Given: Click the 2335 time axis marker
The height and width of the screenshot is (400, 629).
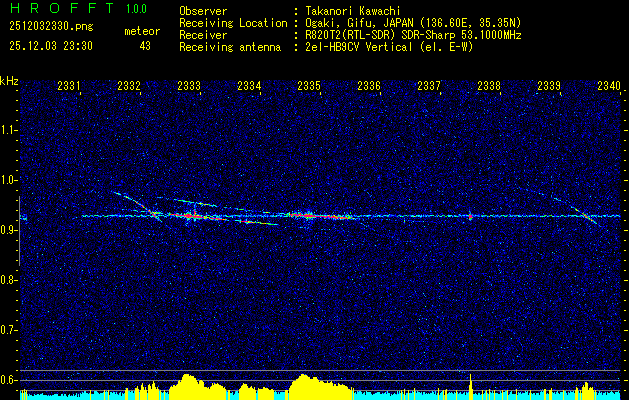Looking at the screenshot, I should coord(309,85).
